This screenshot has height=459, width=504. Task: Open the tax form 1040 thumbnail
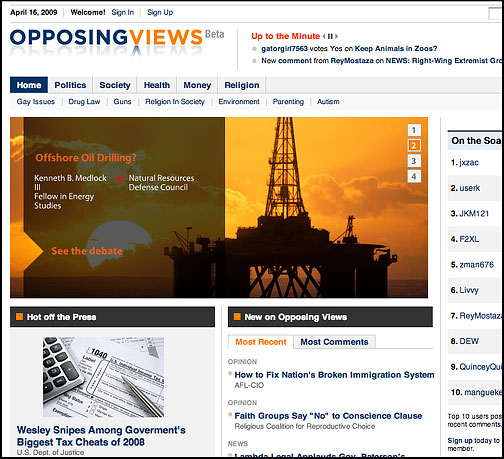point(103,377)
